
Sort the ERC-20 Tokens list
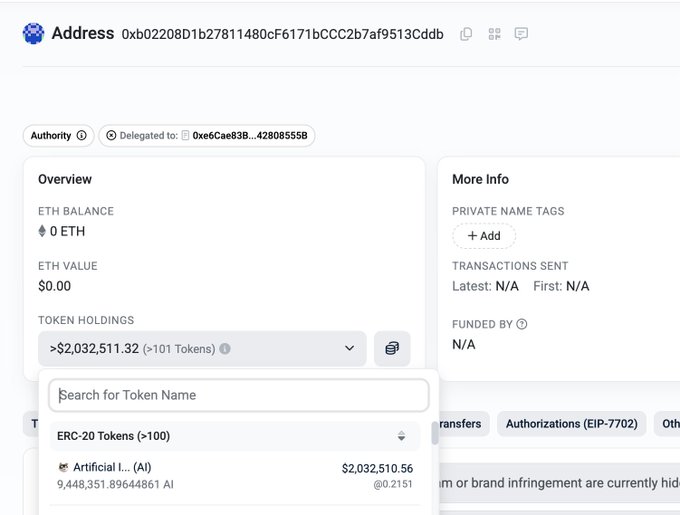pos(401,436)
